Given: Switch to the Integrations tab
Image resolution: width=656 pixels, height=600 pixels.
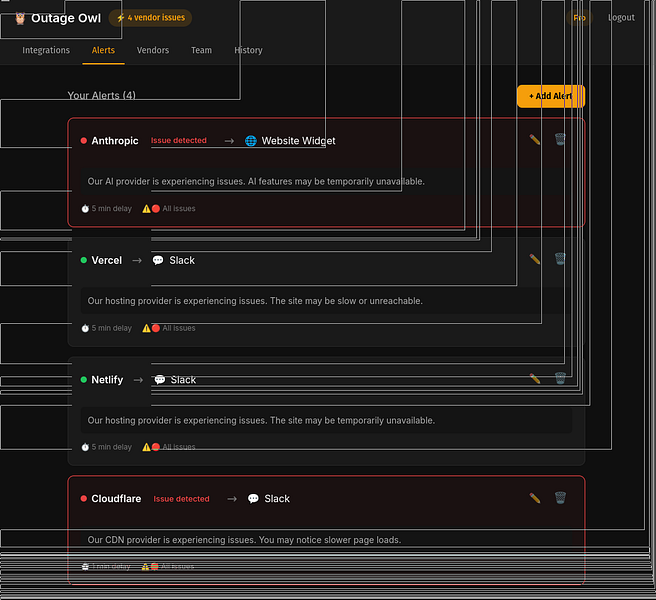Looking at the screenshot, I should [x=46, y=50].
